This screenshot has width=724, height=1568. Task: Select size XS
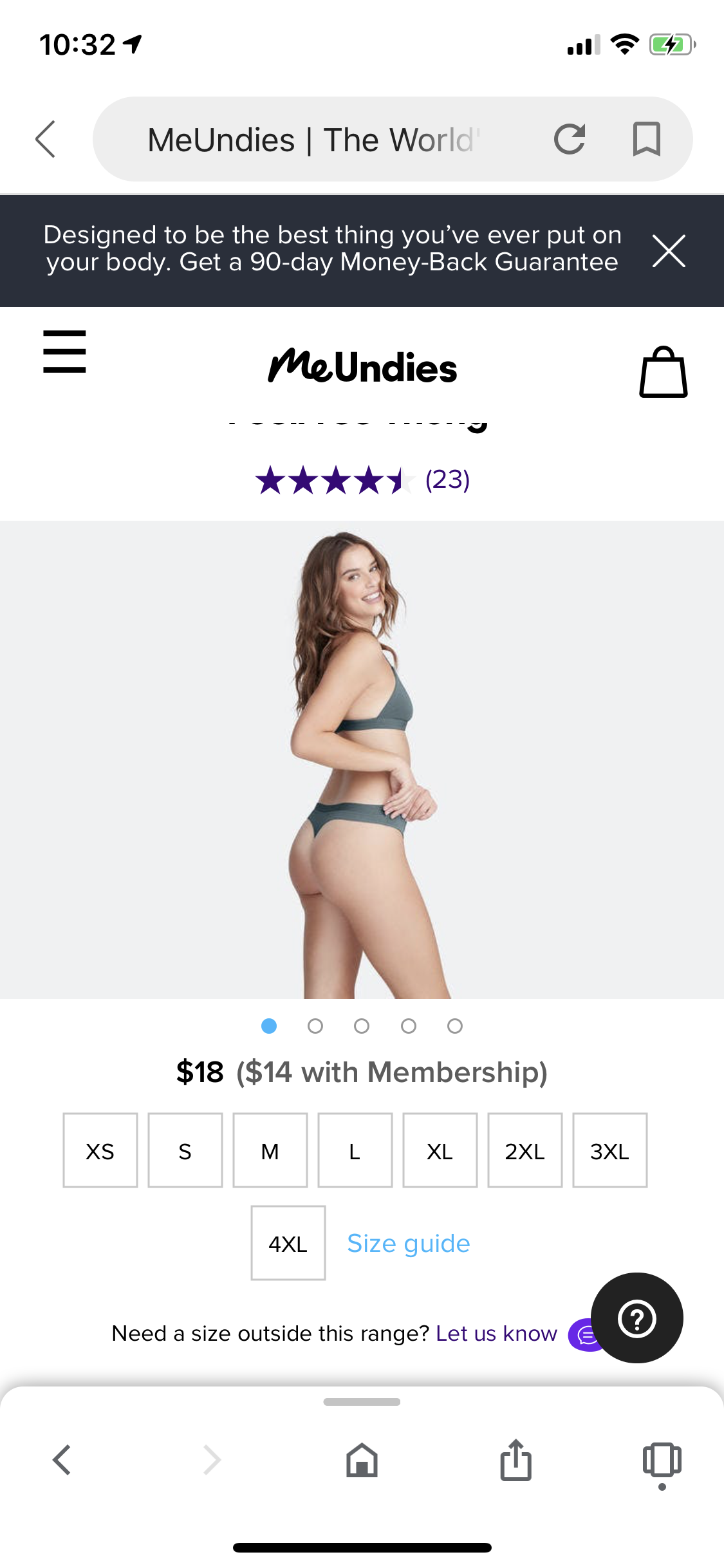[x=100, y=1150]
